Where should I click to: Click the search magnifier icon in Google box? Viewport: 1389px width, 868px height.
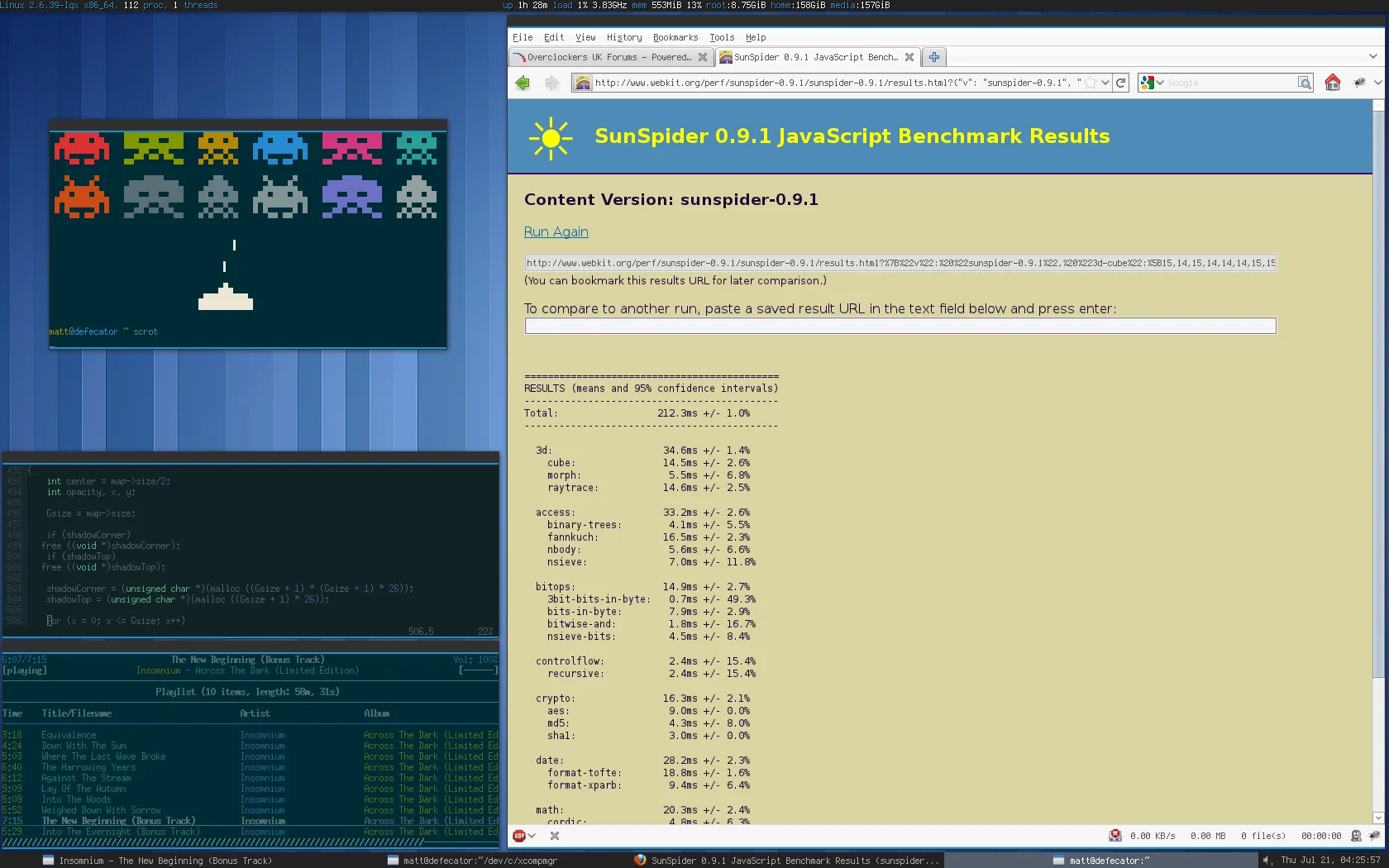point(1304,83)
